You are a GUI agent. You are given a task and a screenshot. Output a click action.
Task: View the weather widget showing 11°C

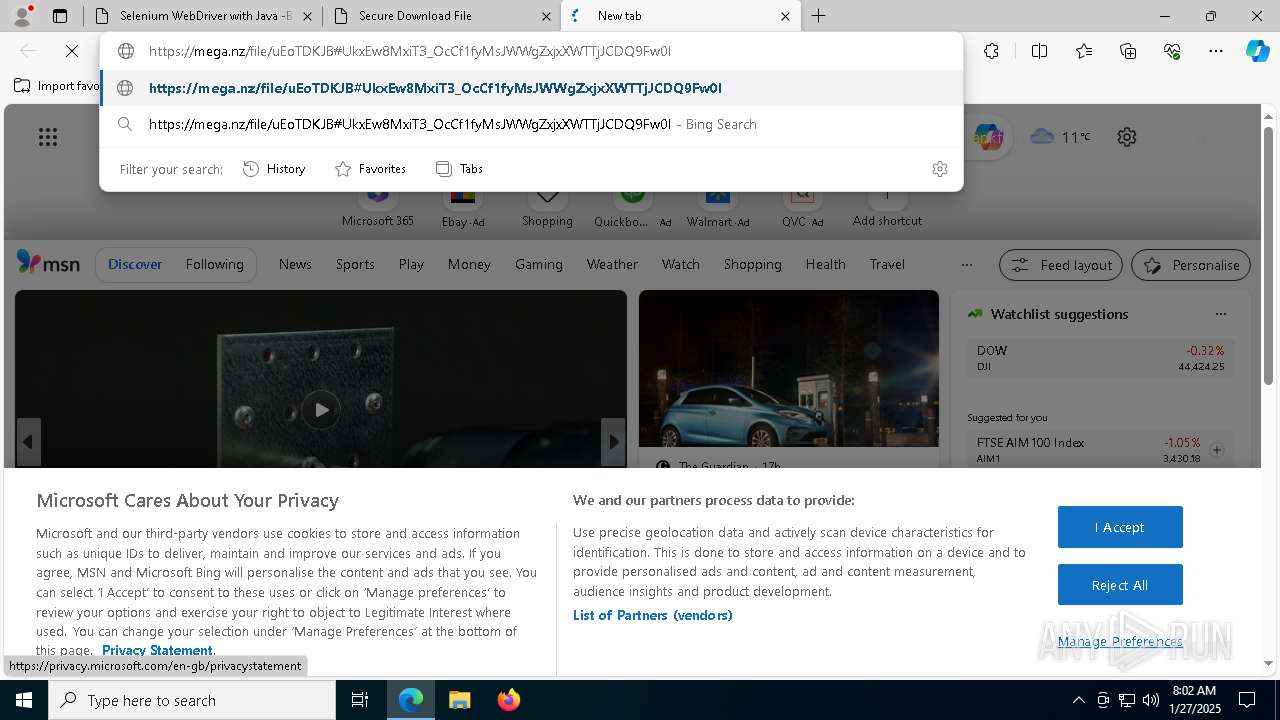click(x=1061, y=137)
